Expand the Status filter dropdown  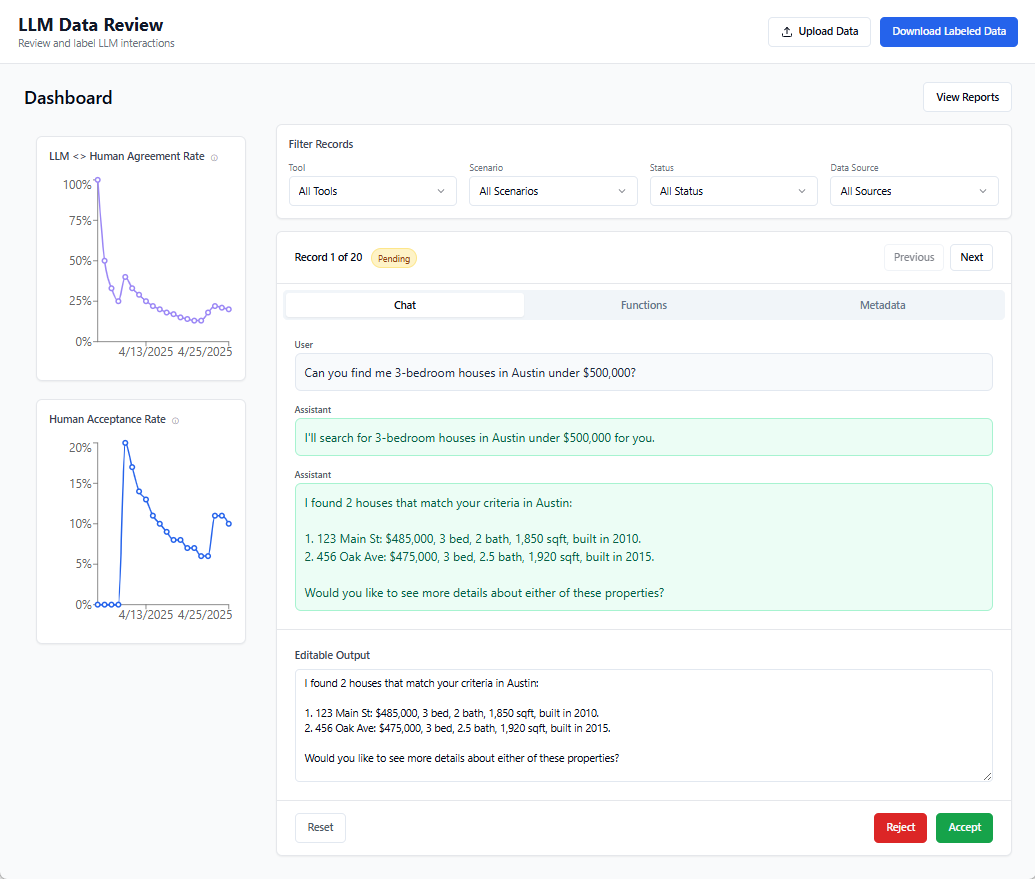733,190
